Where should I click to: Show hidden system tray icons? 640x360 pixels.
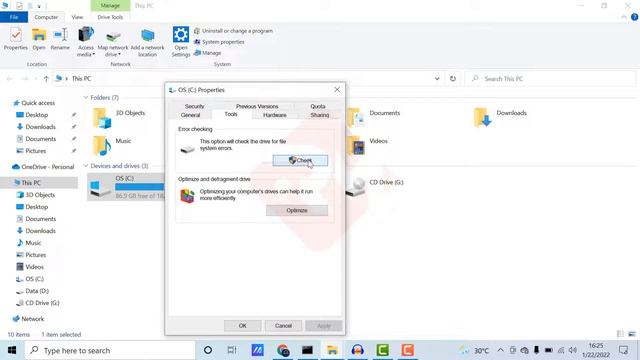coord(500,350)
